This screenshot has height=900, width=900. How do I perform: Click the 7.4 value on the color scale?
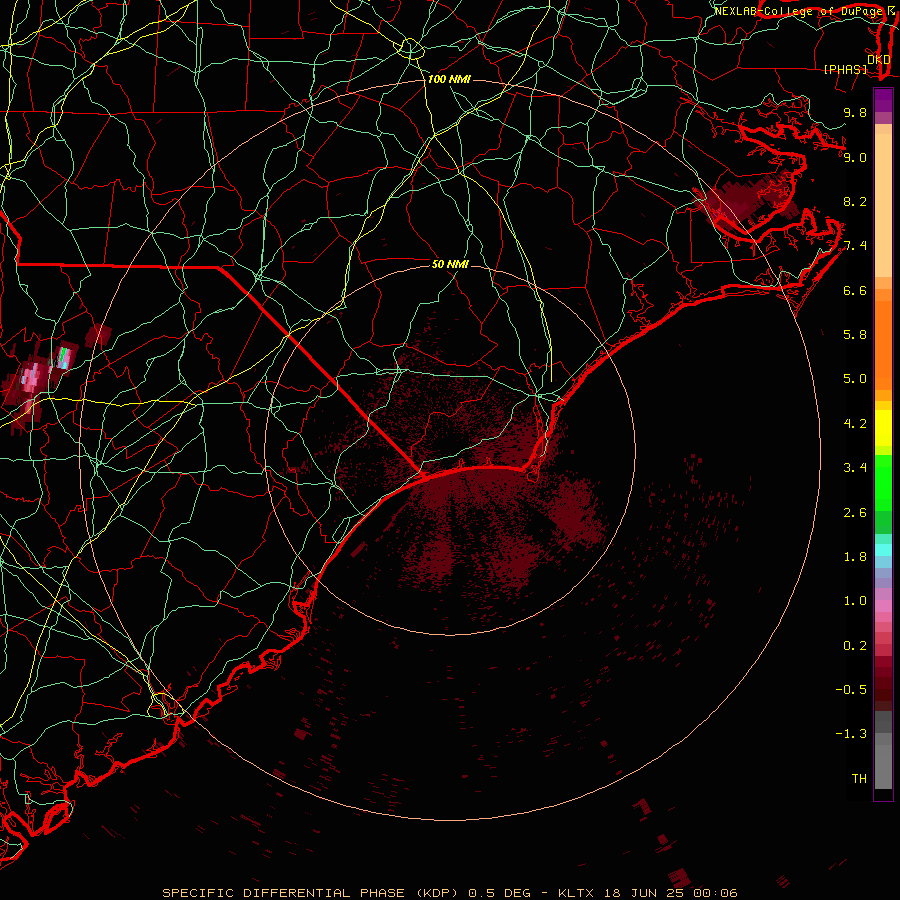pyautogui.click(x=855, y=246)
